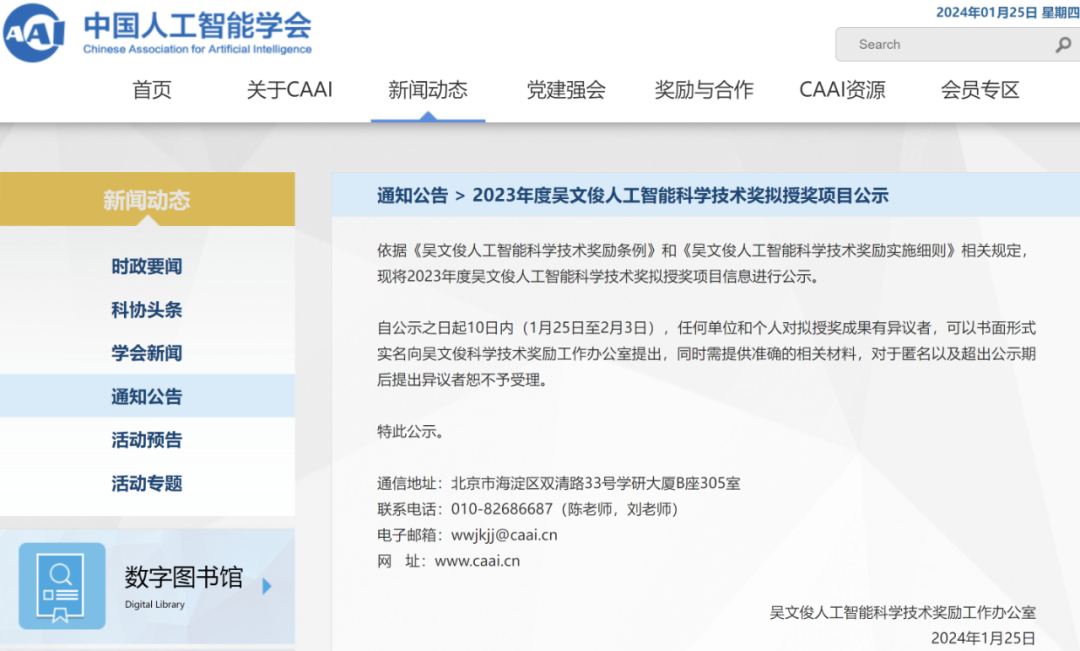
Task: Open the CAAI资源 menu
Action: click(x=842, y=90)
